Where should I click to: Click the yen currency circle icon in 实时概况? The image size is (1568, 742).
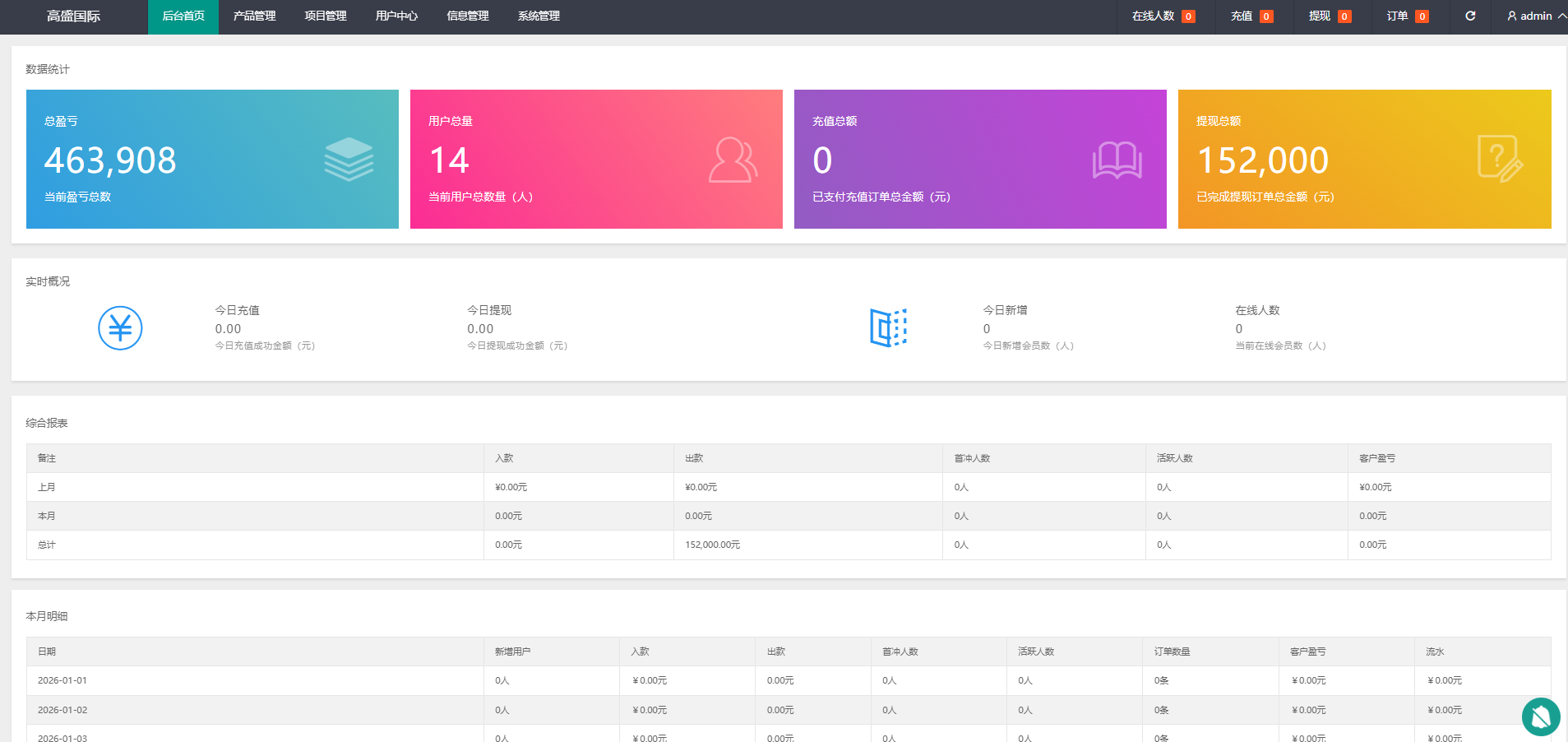pos(120,327)
